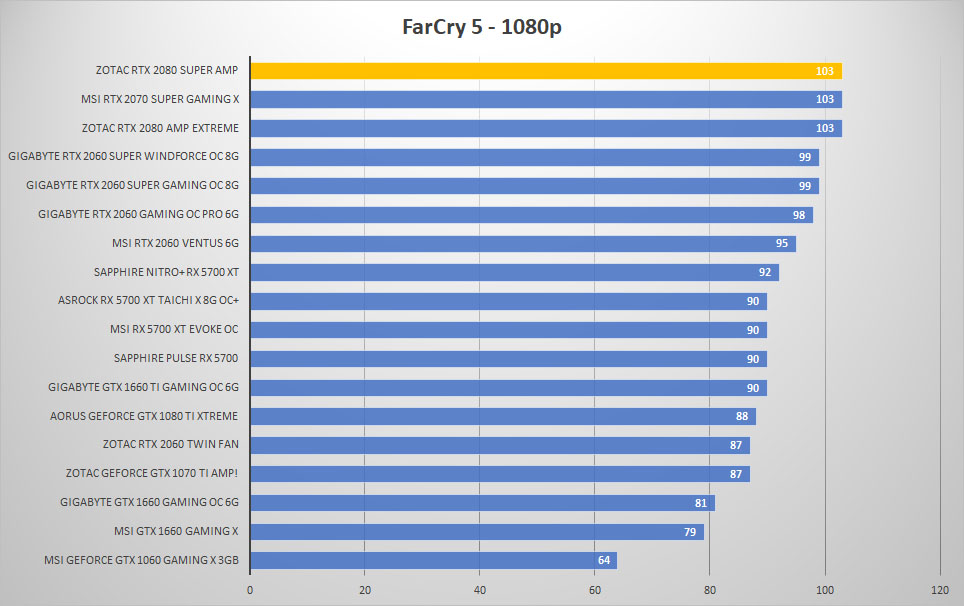Click value 92 on the SAPPHIRE NITRO+ bar
964x606 pixels.
[764, 272]
